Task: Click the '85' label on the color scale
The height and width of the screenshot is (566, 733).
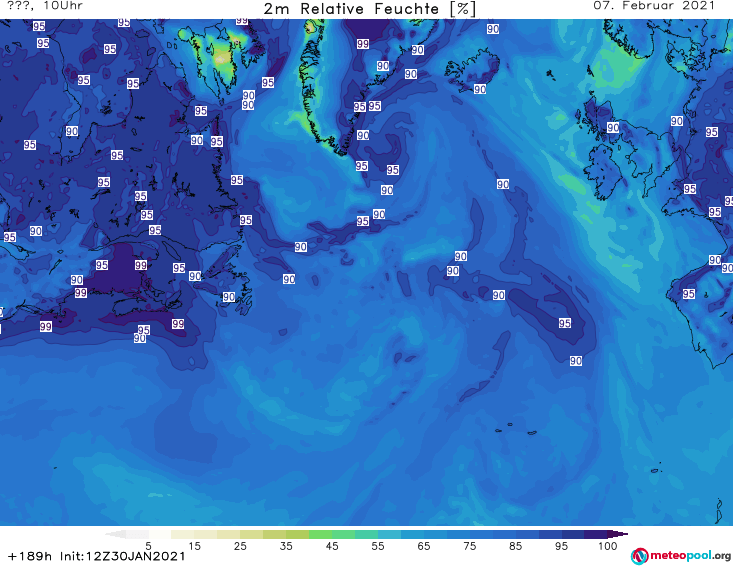Action: coord(516,546)
